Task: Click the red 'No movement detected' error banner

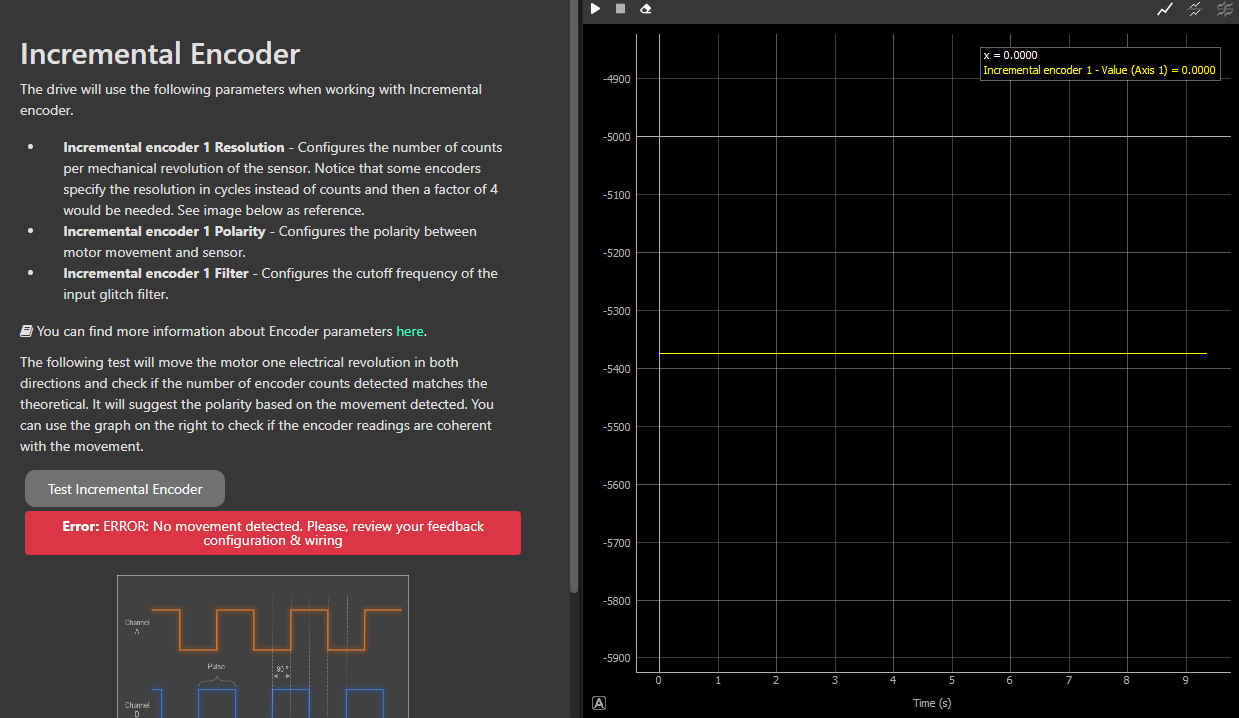Action: [272, 533]
